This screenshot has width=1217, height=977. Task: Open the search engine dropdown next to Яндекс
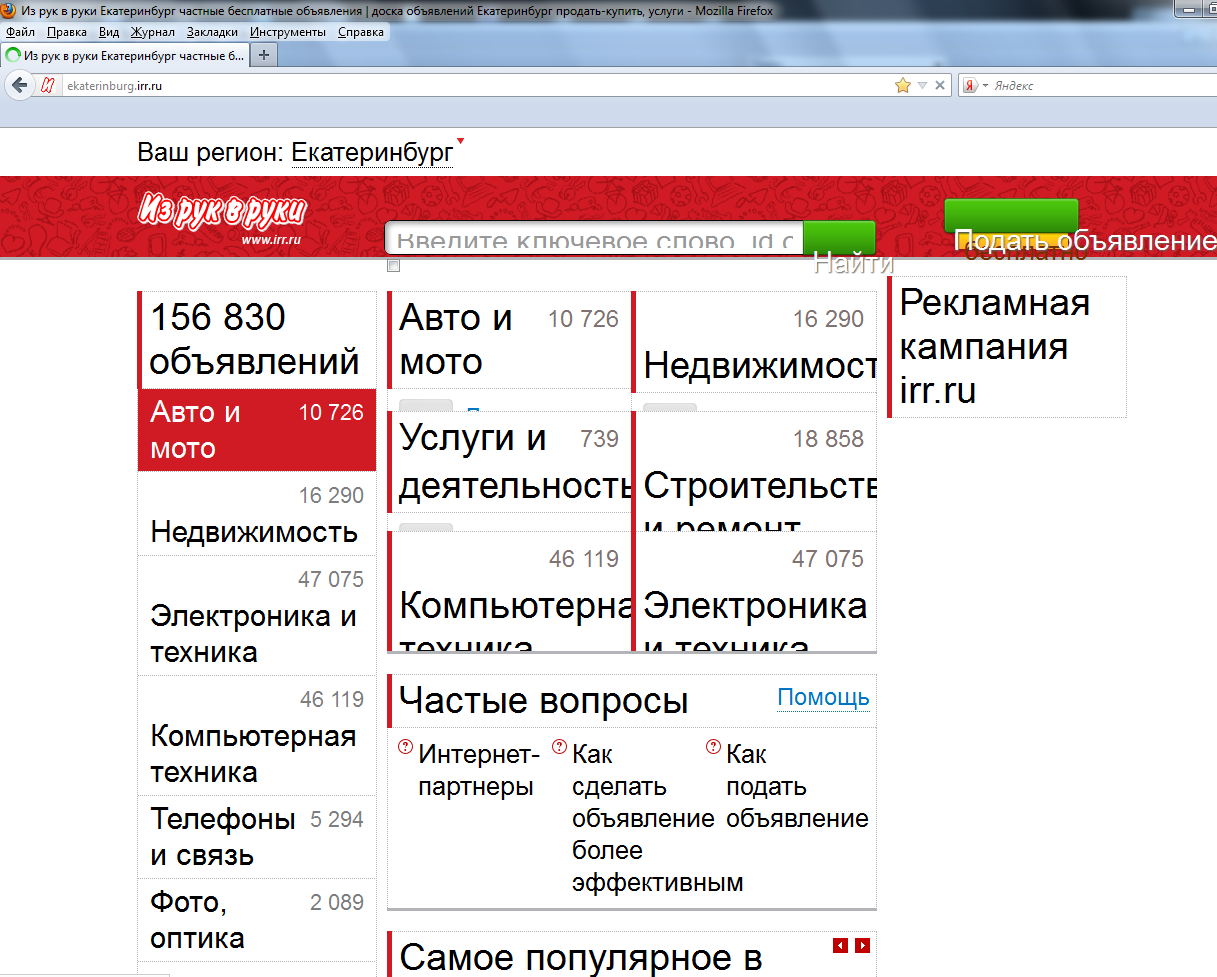985,85
